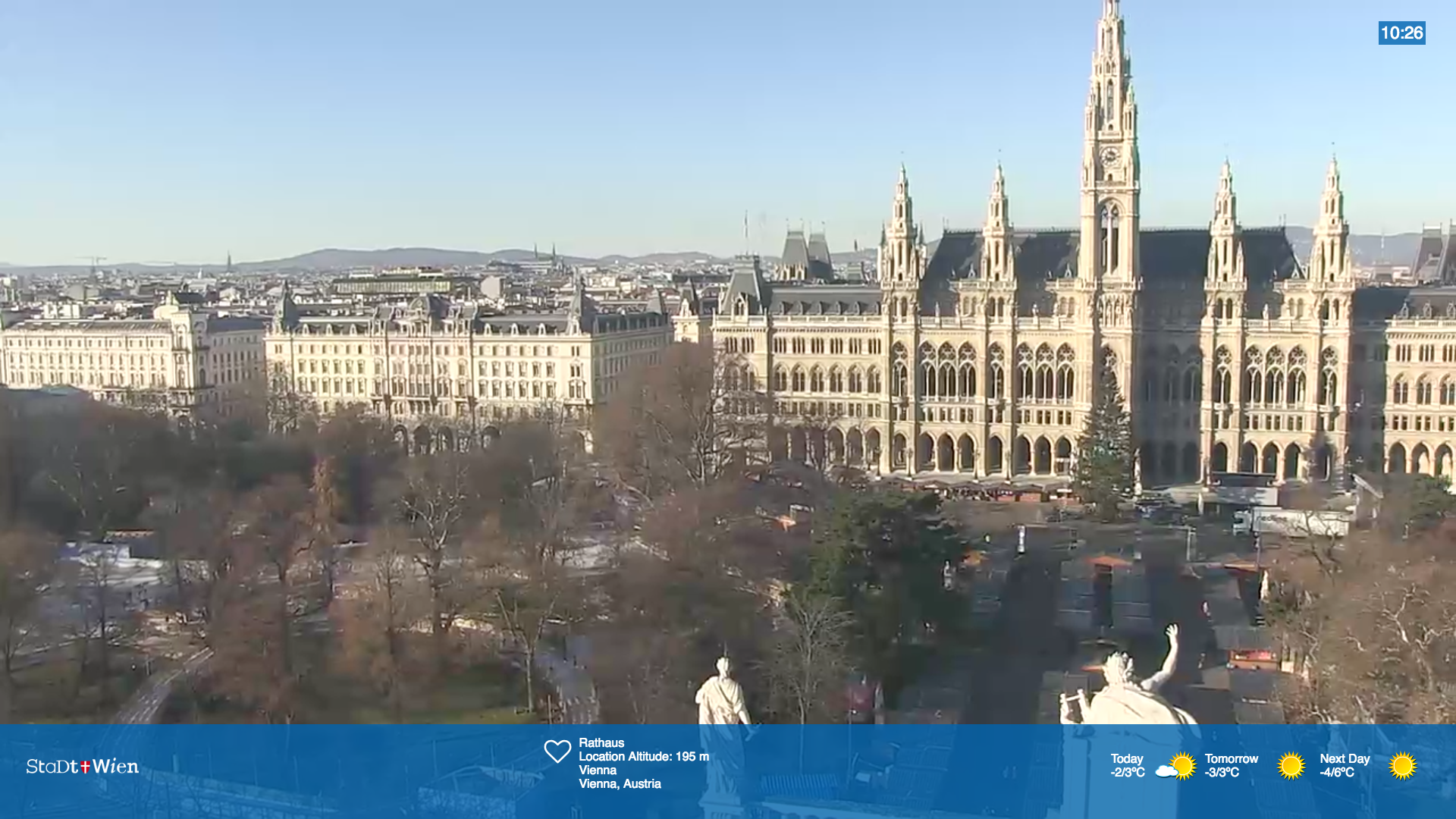Screen dimensions: 1456x819
Task: Click Tomorrow's sun forecast icon
Action: [1291, 767]
